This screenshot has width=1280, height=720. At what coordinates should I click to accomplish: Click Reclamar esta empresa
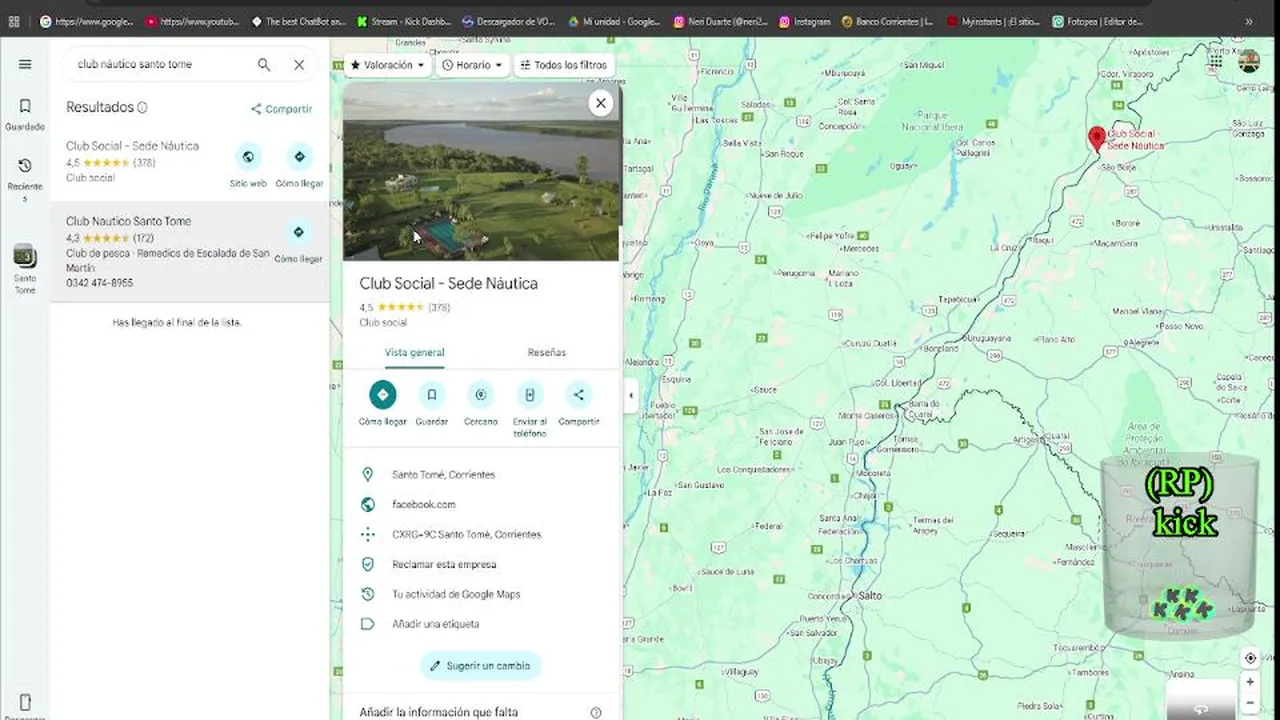coord(481,565)
